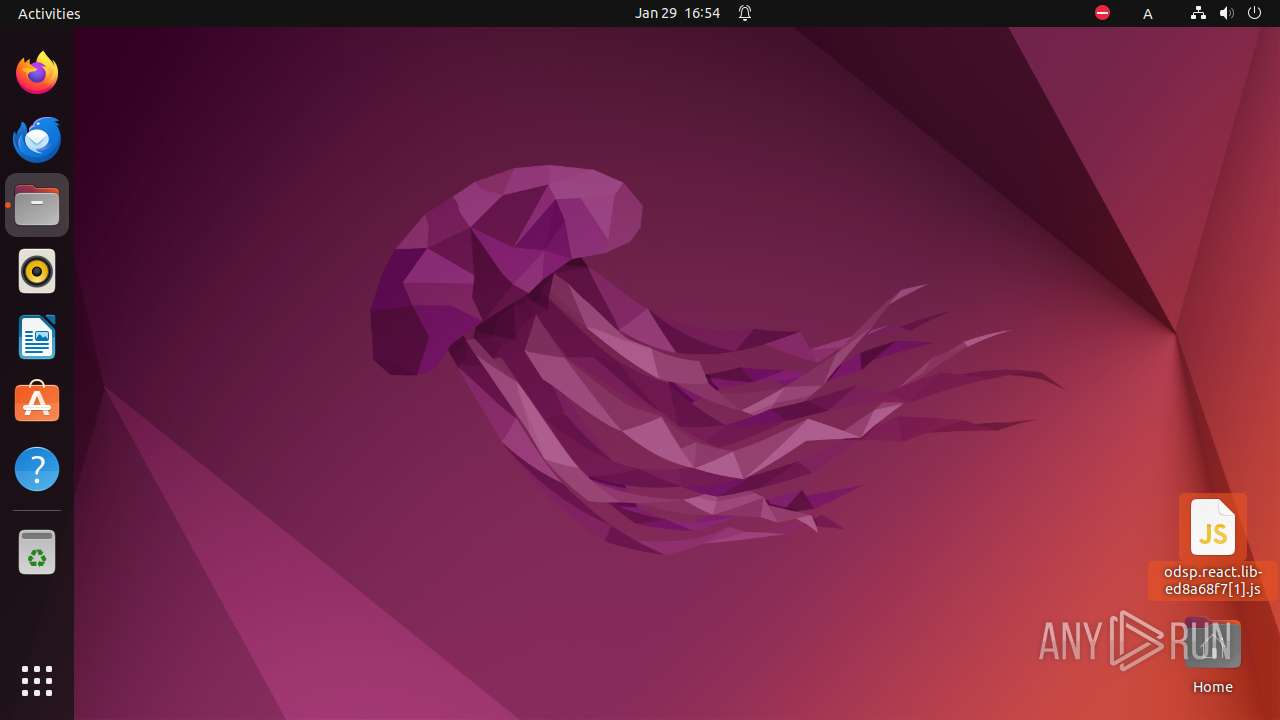Viewport: 1280px width, 720px height.
Task: Launch Rhythmbox music player
Action: (x=37, y=271)
